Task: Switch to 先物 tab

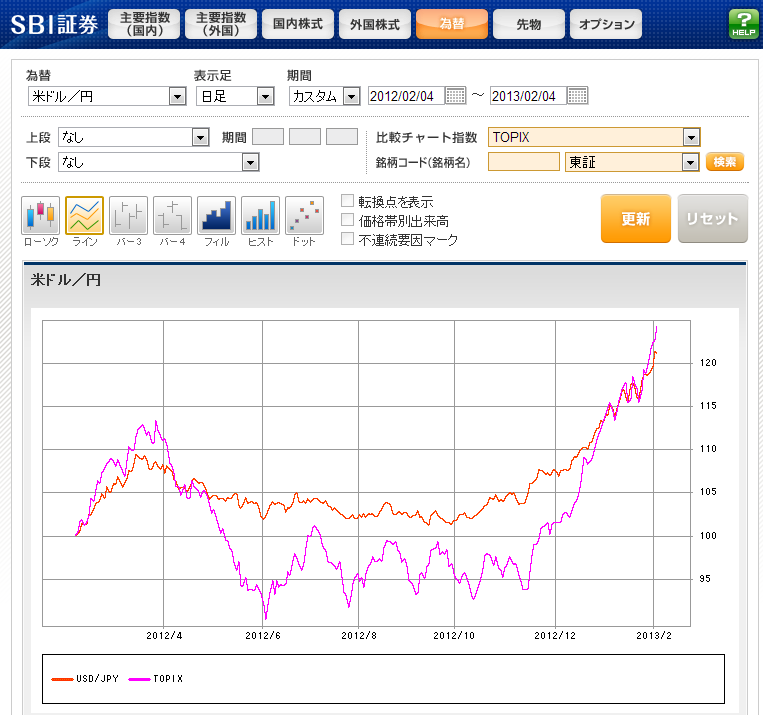Action: click(529, 24)
